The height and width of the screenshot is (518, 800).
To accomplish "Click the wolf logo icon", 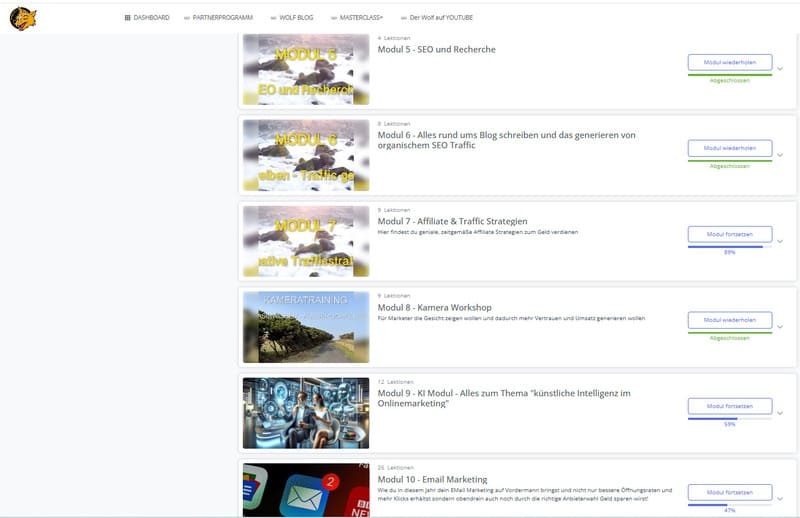I will pyautogui.click(x=23, y=18).
